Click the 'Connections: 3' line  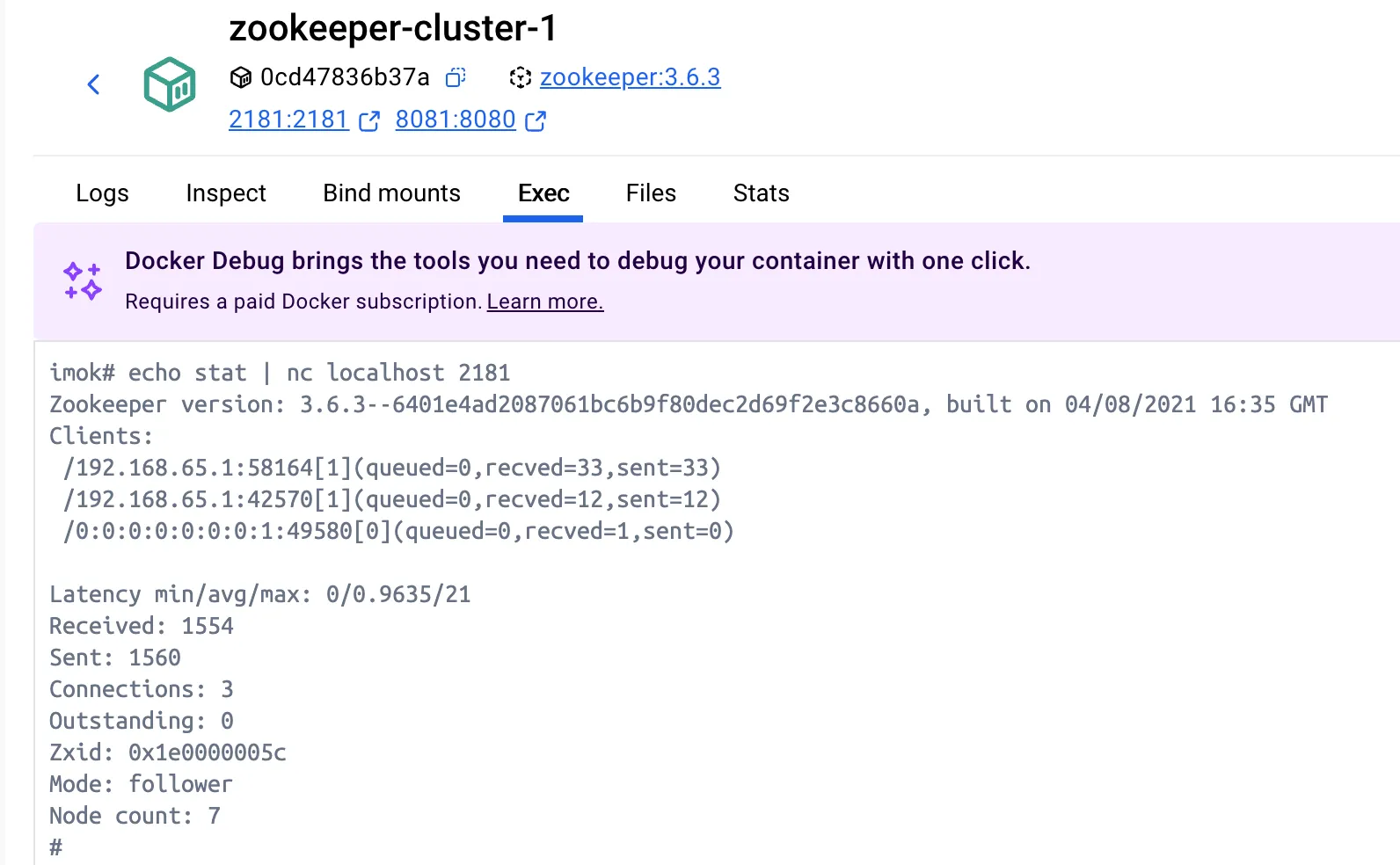tap(142, 689)
